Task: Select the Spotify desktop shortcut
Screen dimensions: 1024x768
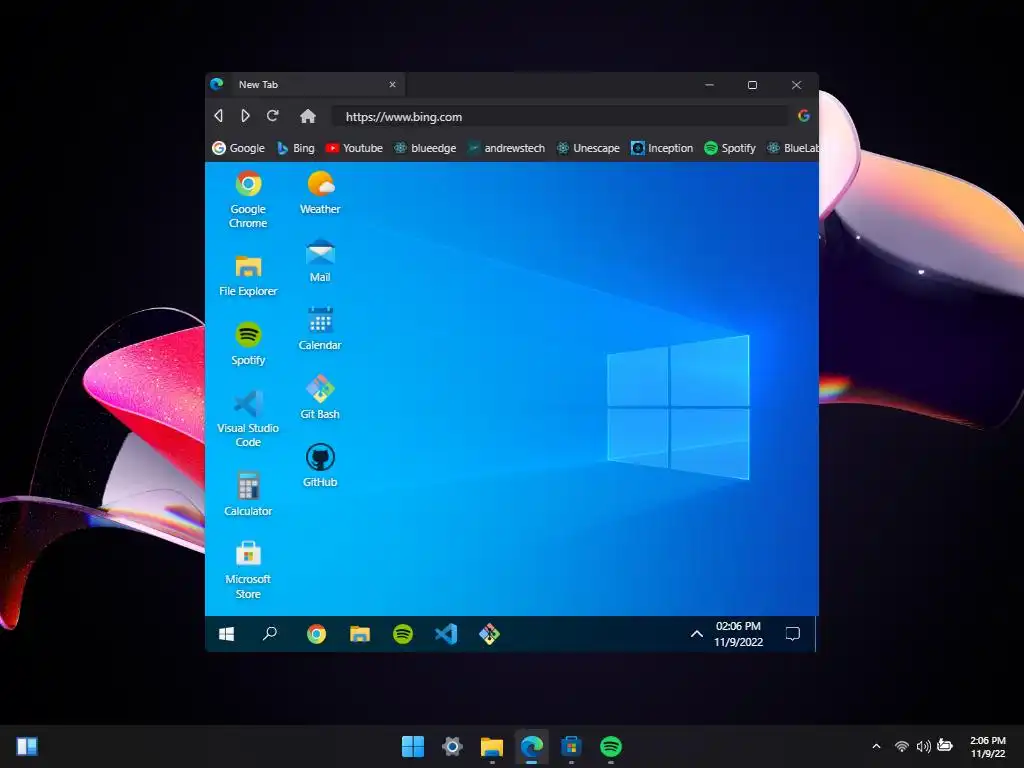Action: [x=248, y=344]
